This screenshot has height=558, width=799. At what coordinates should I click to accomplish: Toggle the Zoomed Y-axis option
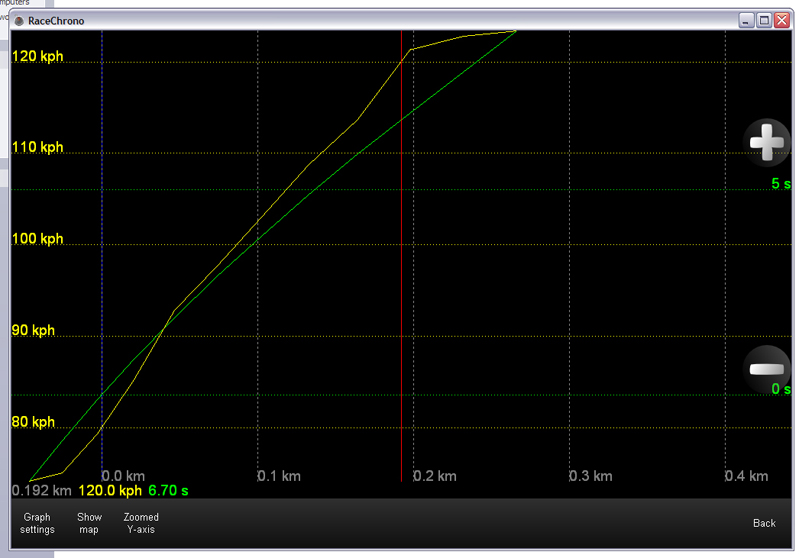pos(141,523)
